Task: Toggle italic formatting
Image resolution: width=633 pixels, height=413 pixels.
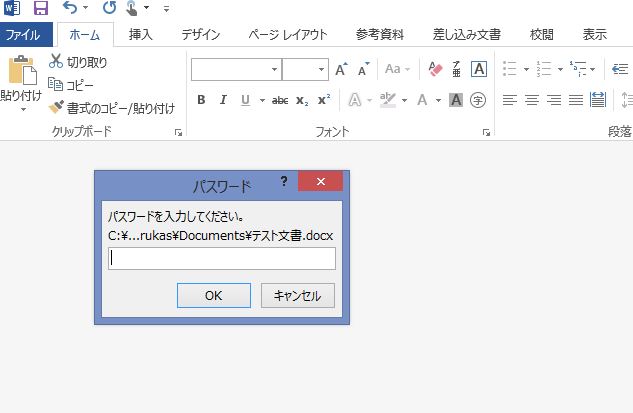Action: [x=223, y=100]
